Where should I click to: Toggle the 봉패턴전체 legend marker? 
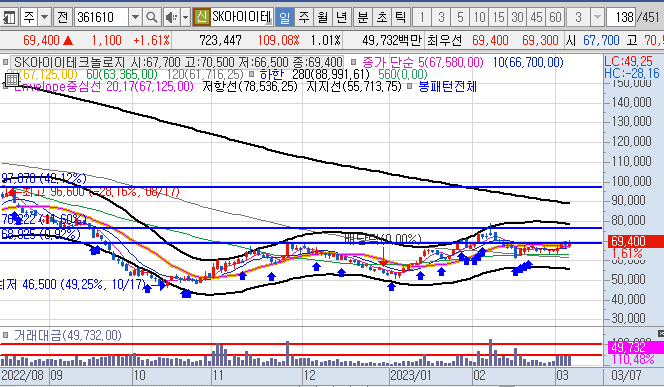tap(409, 86)
